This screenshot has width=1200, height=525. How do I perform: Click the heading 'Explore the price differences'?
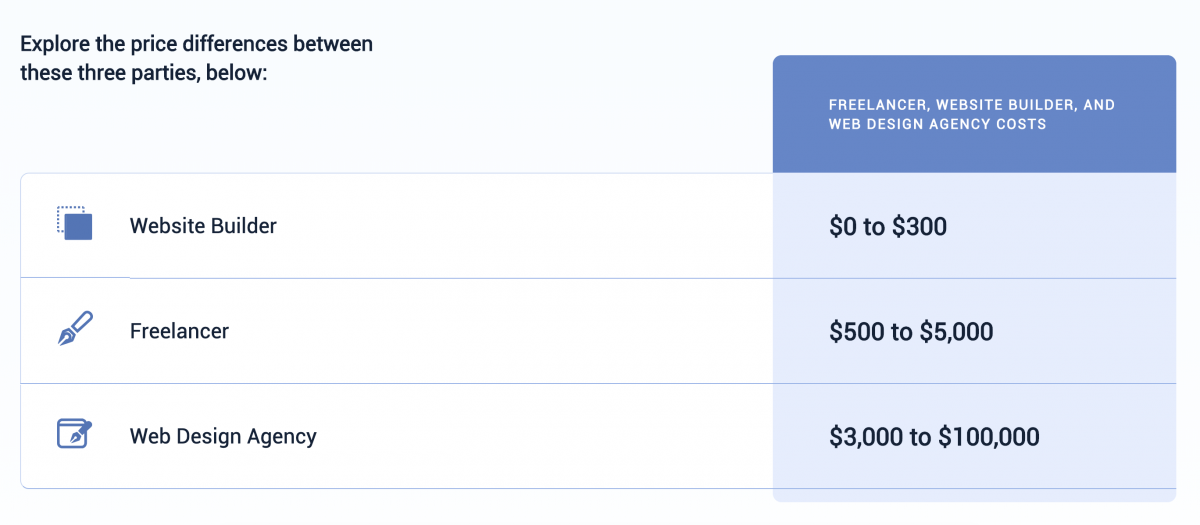(196, 44)
